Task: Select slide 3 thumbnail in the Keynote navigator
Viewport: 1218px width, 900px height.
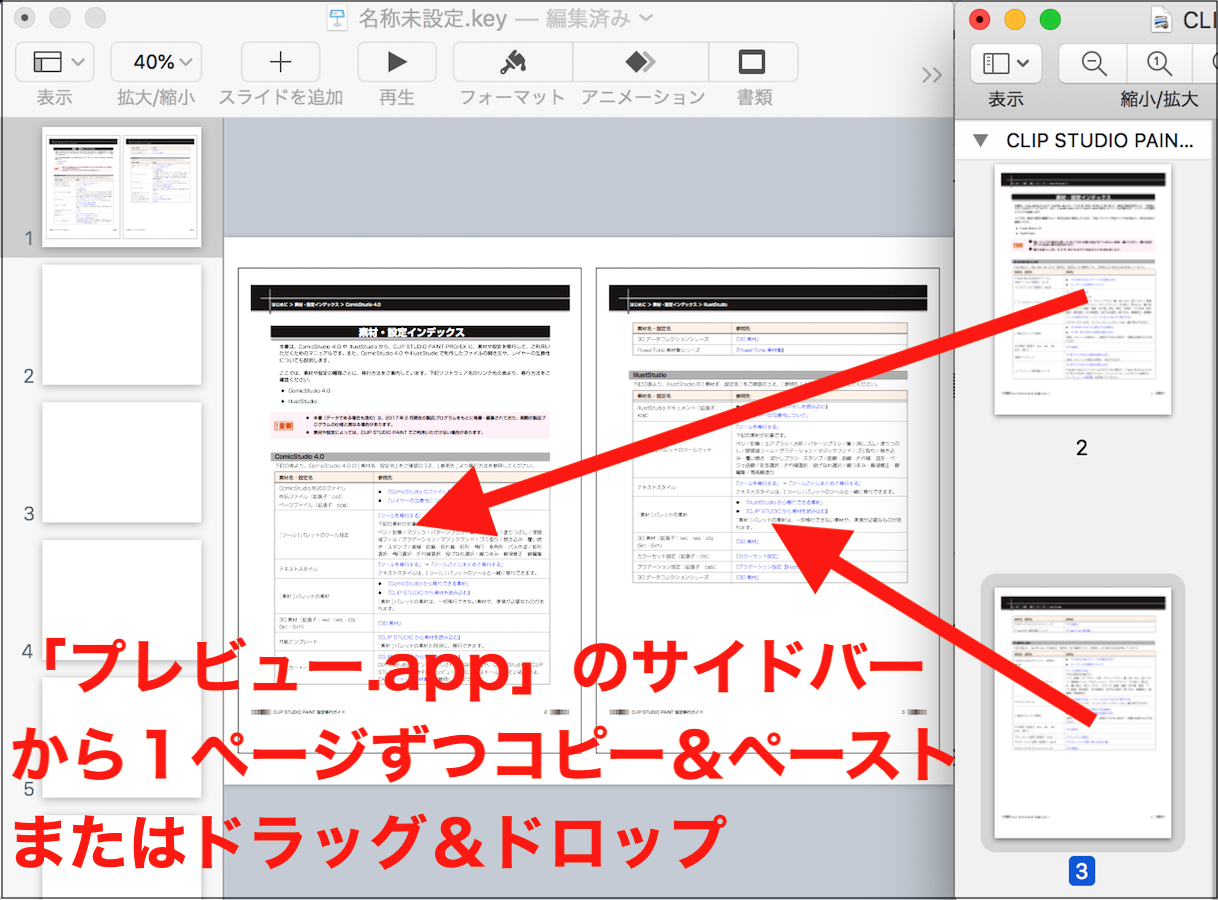Action: (121, 462)
